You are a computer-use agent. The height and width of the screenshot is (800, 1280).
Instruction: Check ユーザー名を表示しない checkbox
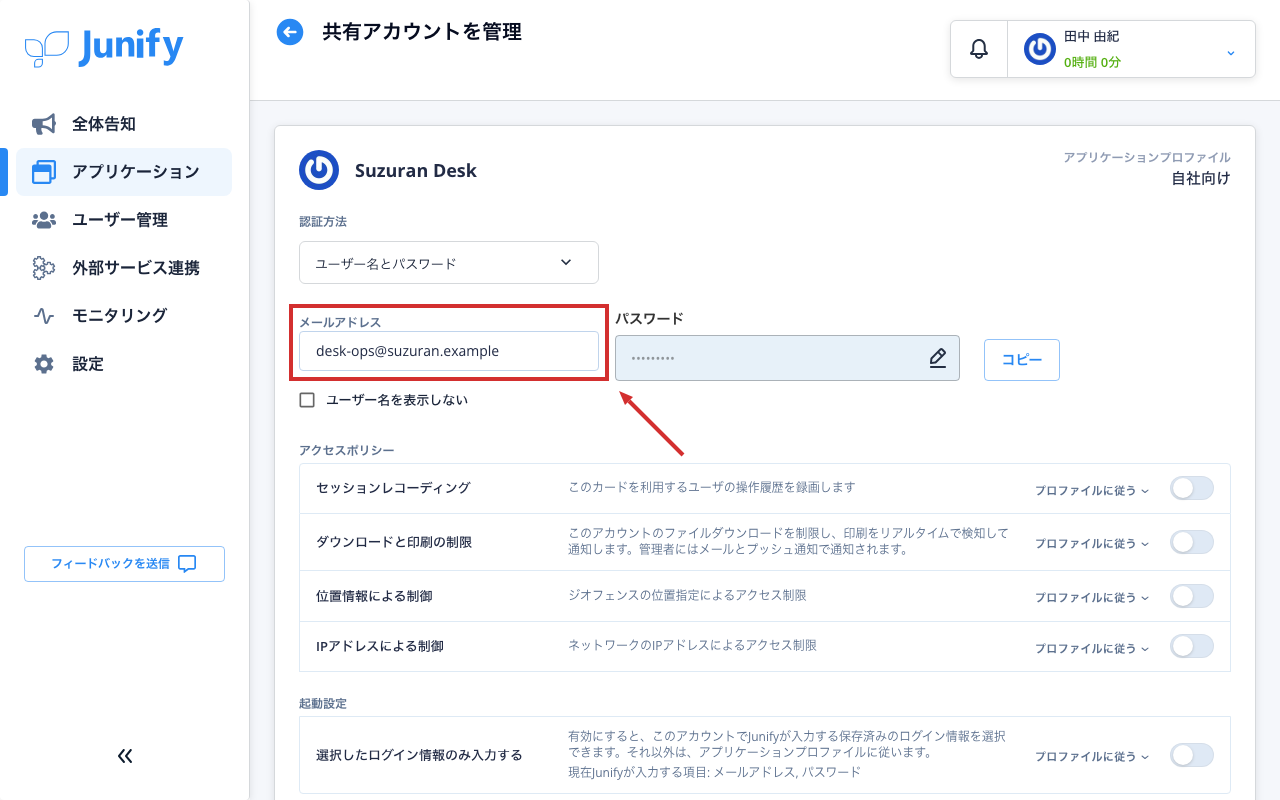[307, 400]
